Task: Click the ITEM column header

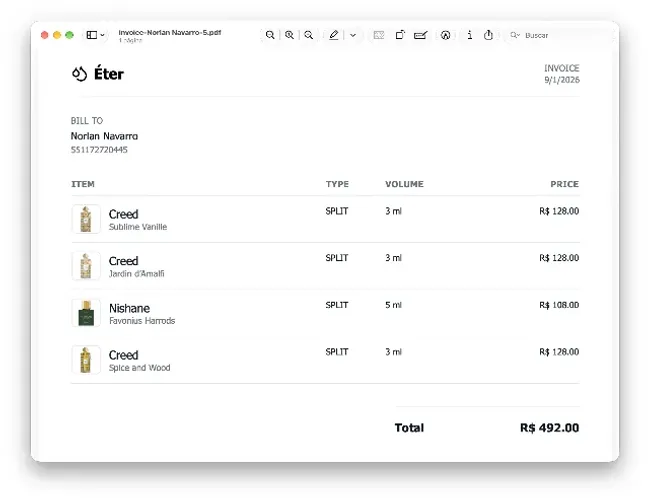Action: coord(83,184)
